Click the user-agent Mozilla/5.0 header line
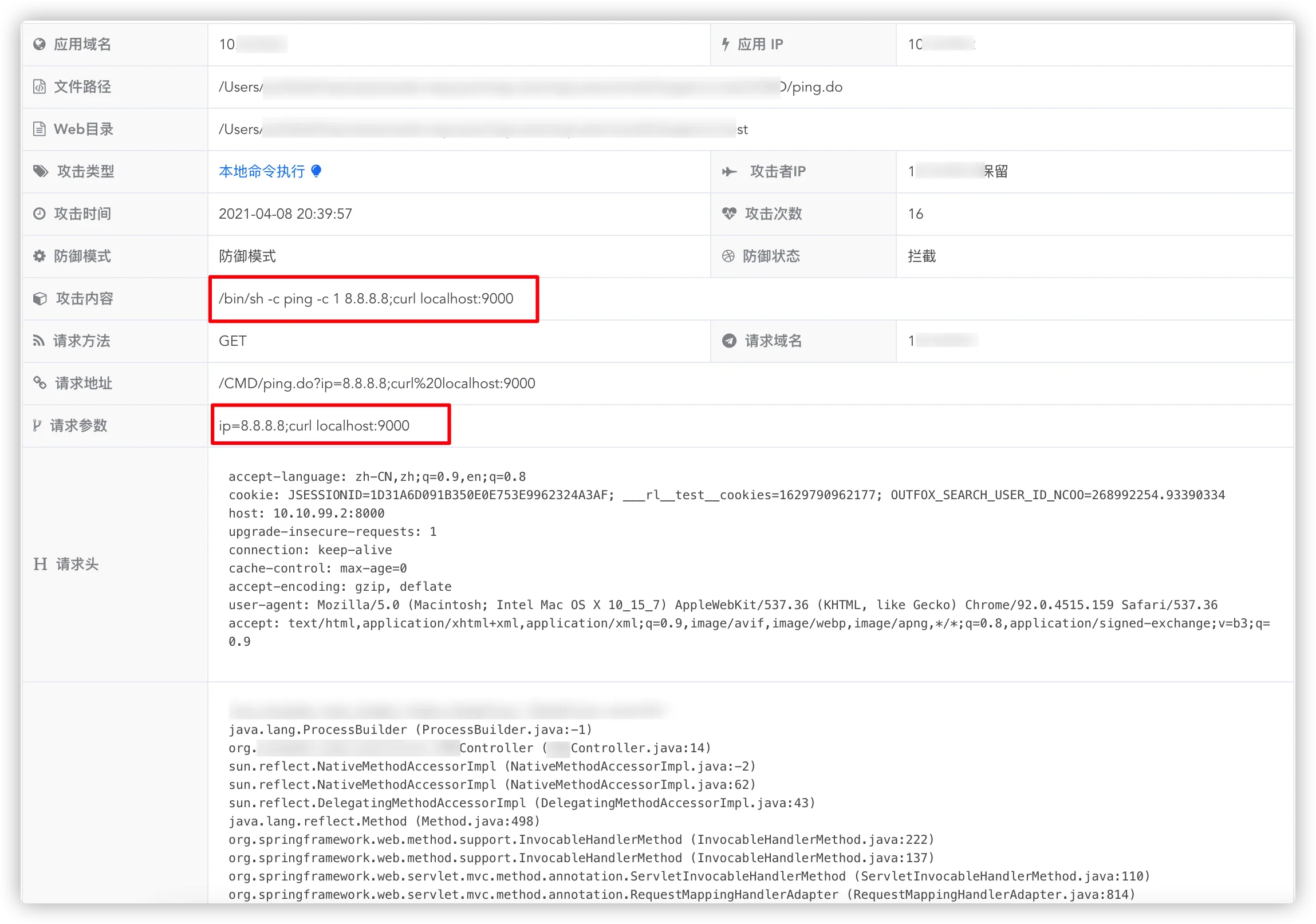 (x=723, y=605)
